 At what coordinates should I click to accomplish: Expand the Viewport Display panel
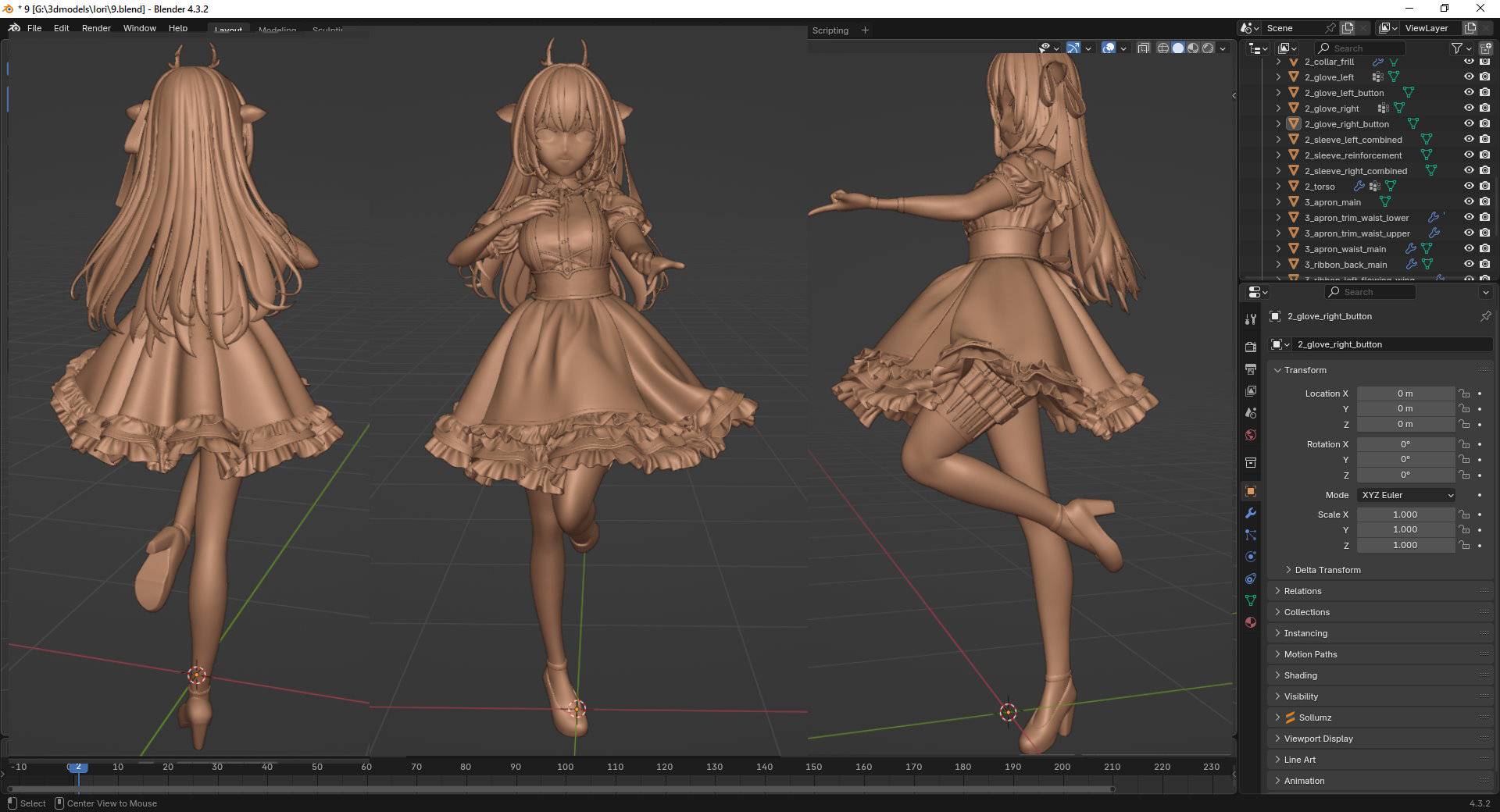[x=1318, y=739]
